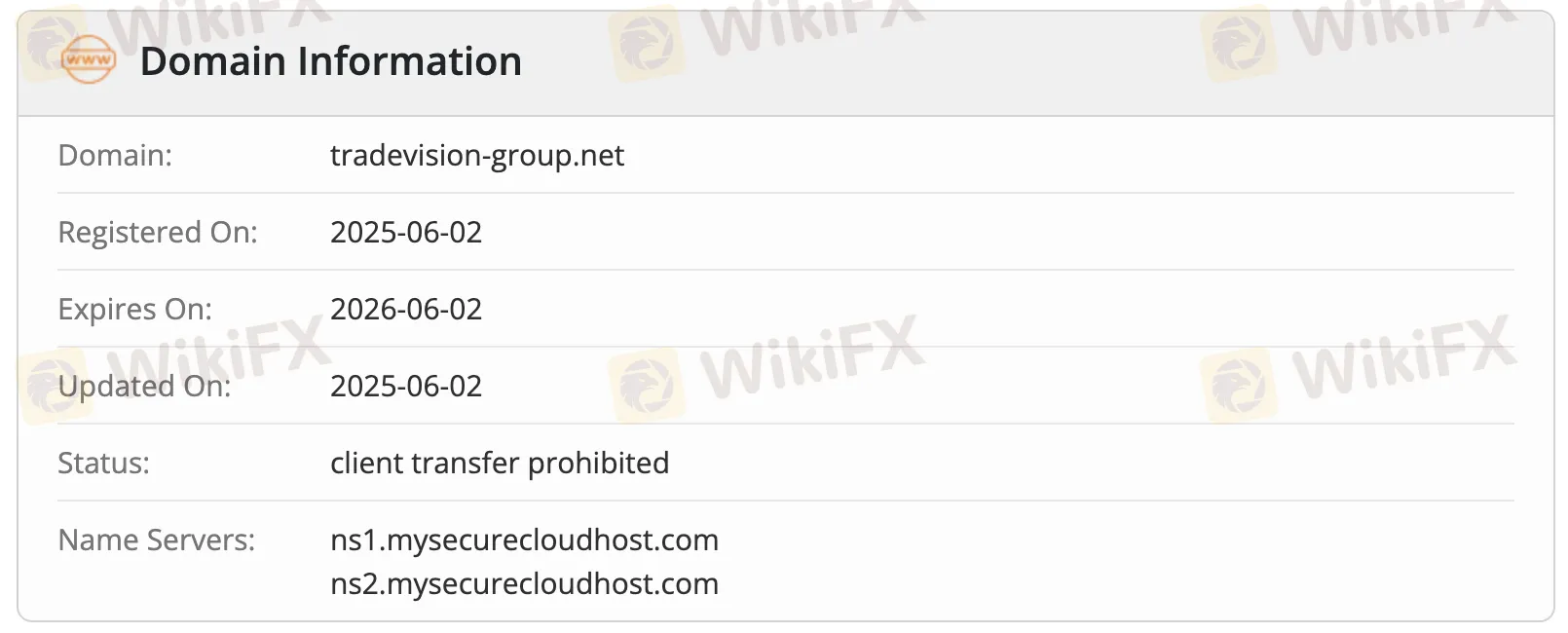Click the www globe icon
The image size is (1568, 633).
pyautogui.click(x=89, y=60)
